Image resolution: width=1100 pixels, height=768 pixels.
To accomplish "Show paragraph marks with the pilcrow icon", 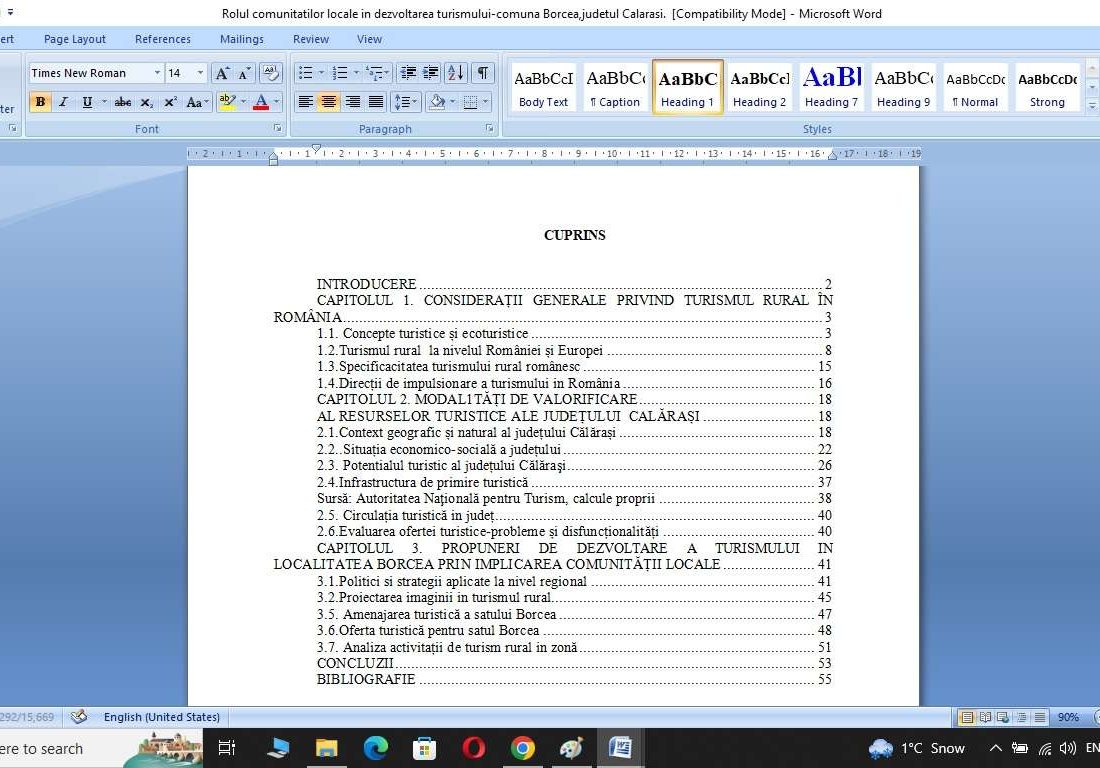I will point(483,73).
